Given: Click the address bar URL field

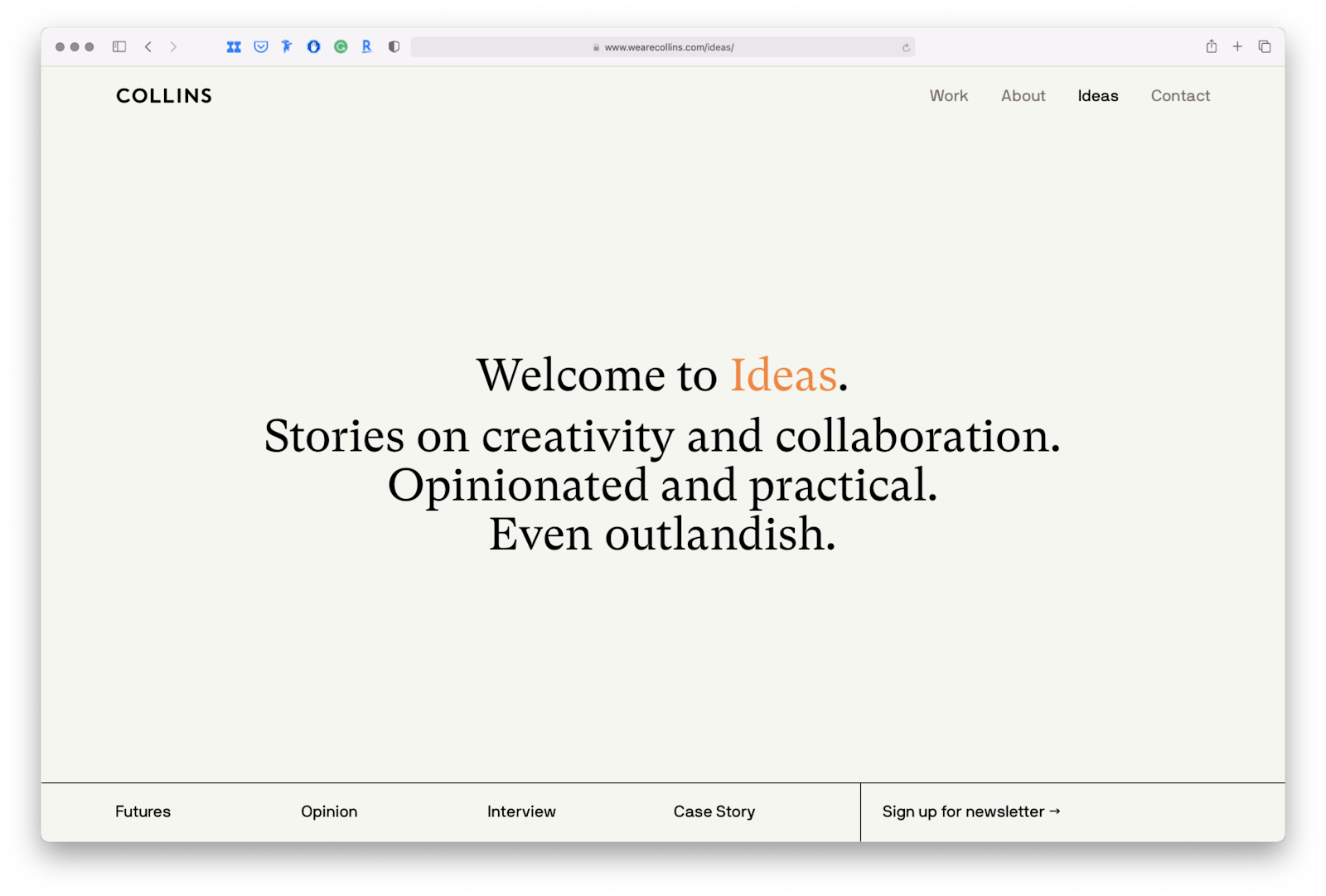Looking at the screenshot, I should (x=663, y=47).
